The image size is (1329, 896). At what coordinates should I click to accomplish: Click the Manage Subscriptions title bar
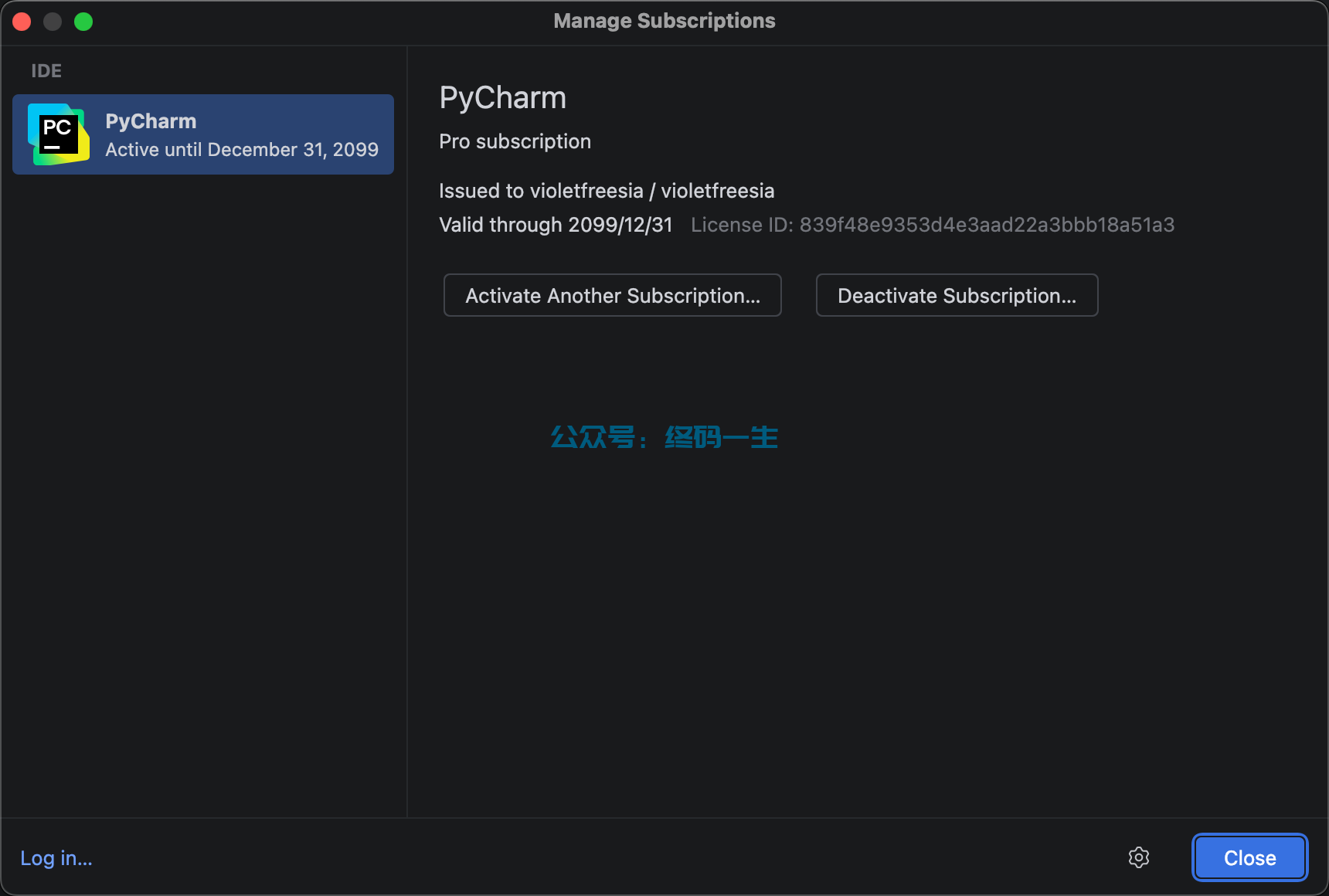pyautogui.click(x=664, y=21)
